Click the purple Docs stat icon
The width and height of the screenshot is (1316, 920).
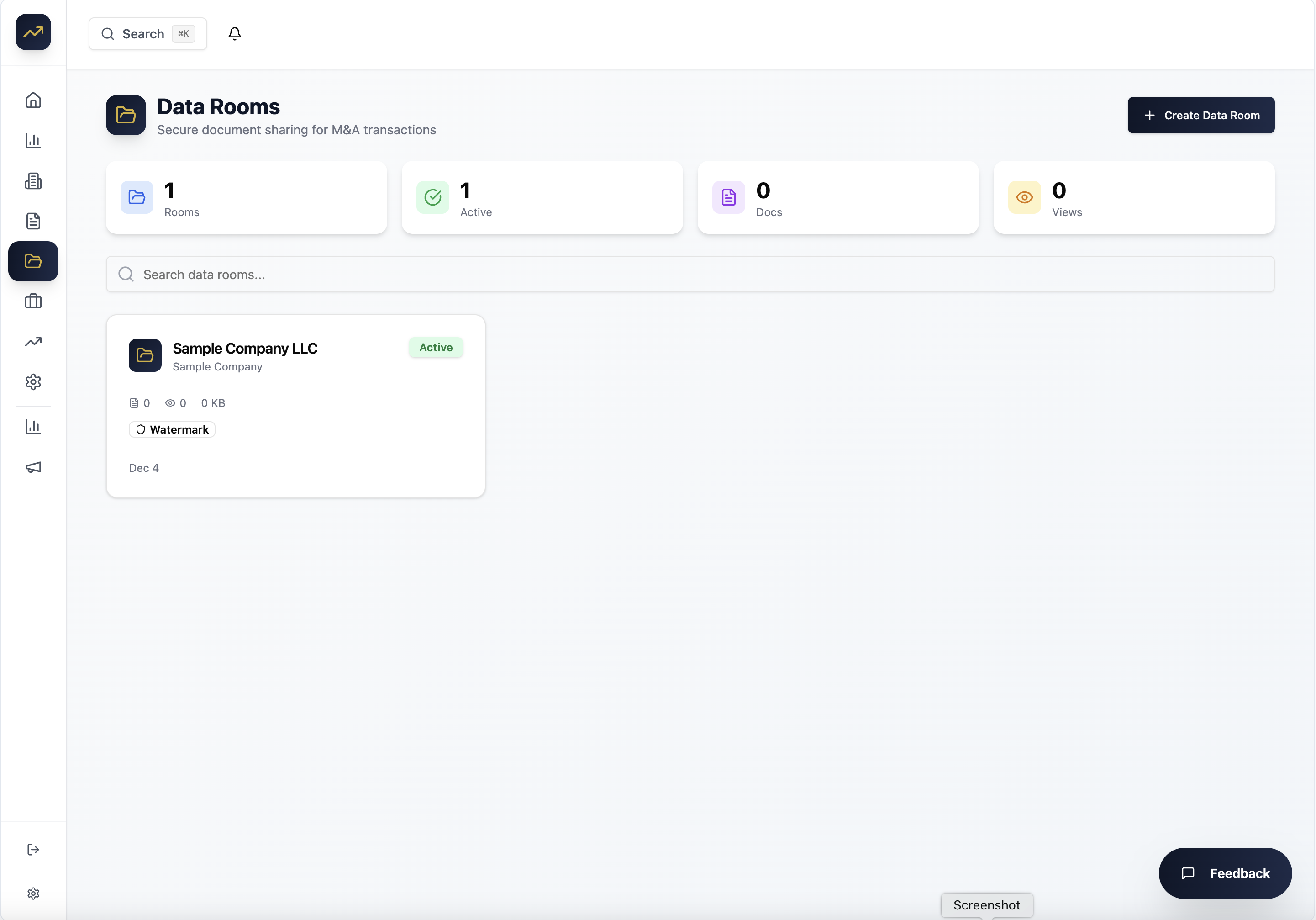pyautogui.click(x=728, y=197)
